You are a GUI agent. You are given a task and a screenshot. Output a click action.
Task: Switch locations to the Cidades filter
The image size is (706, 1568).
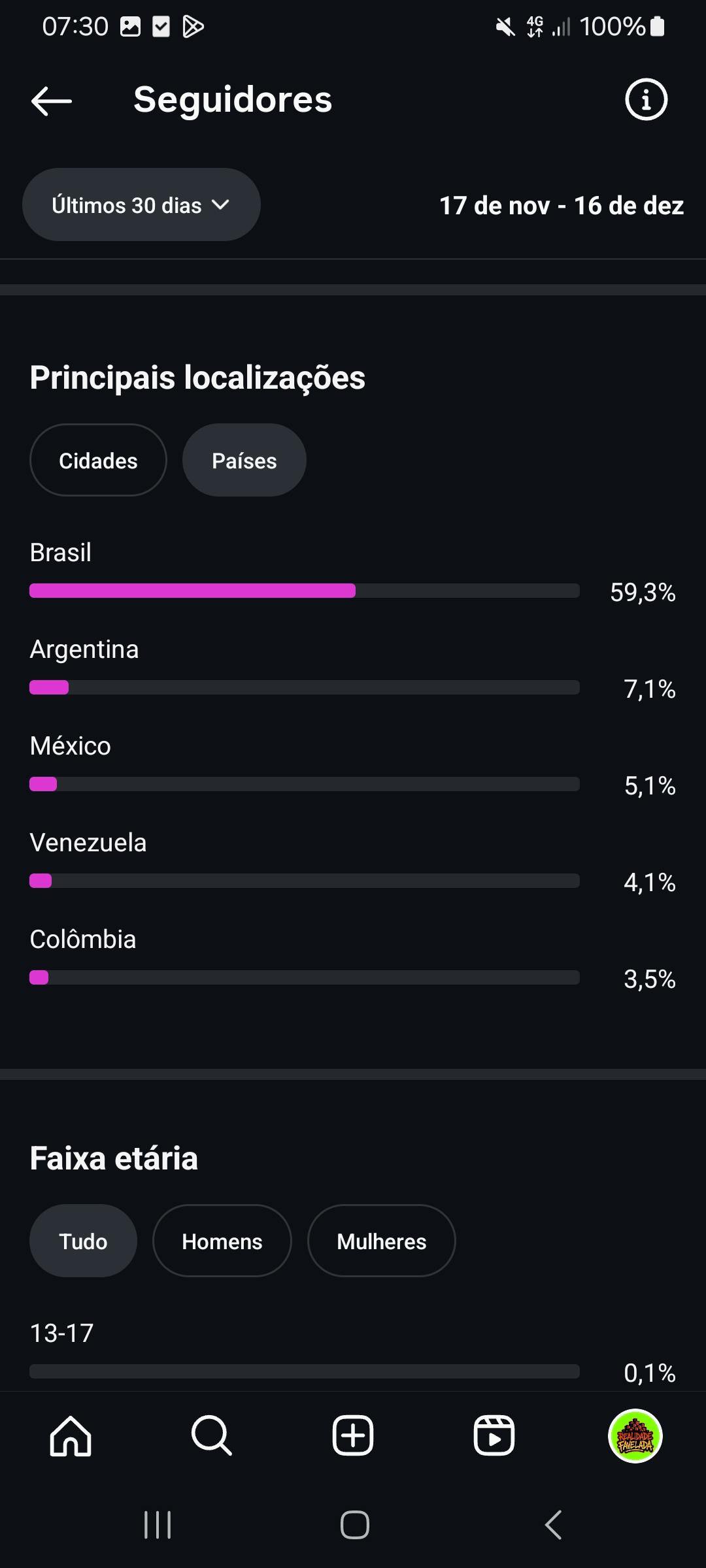98,461
